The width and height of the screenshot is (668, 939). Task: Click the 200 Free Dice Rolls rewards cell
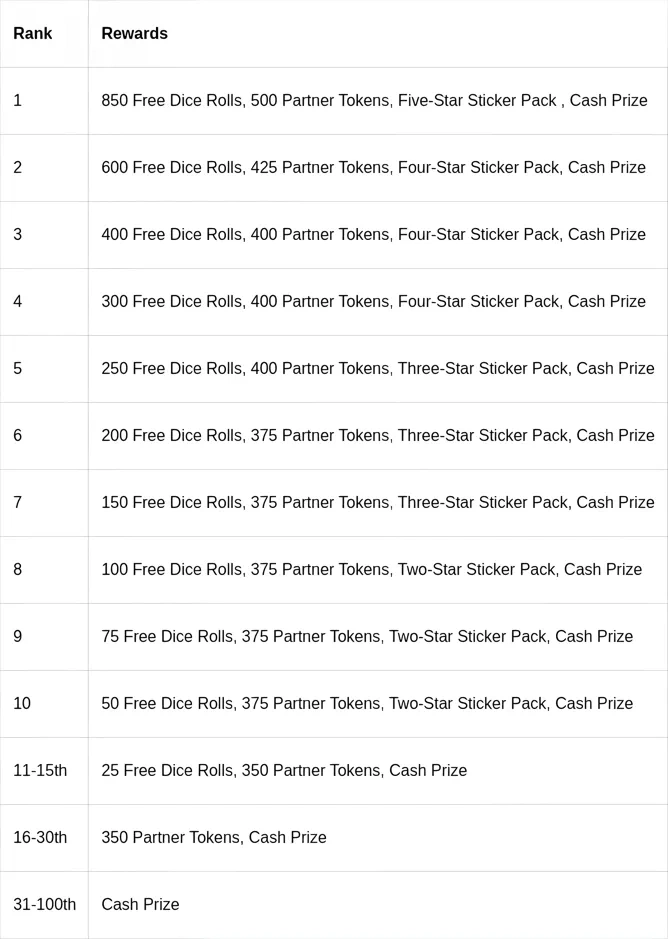click(x=377, y=436)
